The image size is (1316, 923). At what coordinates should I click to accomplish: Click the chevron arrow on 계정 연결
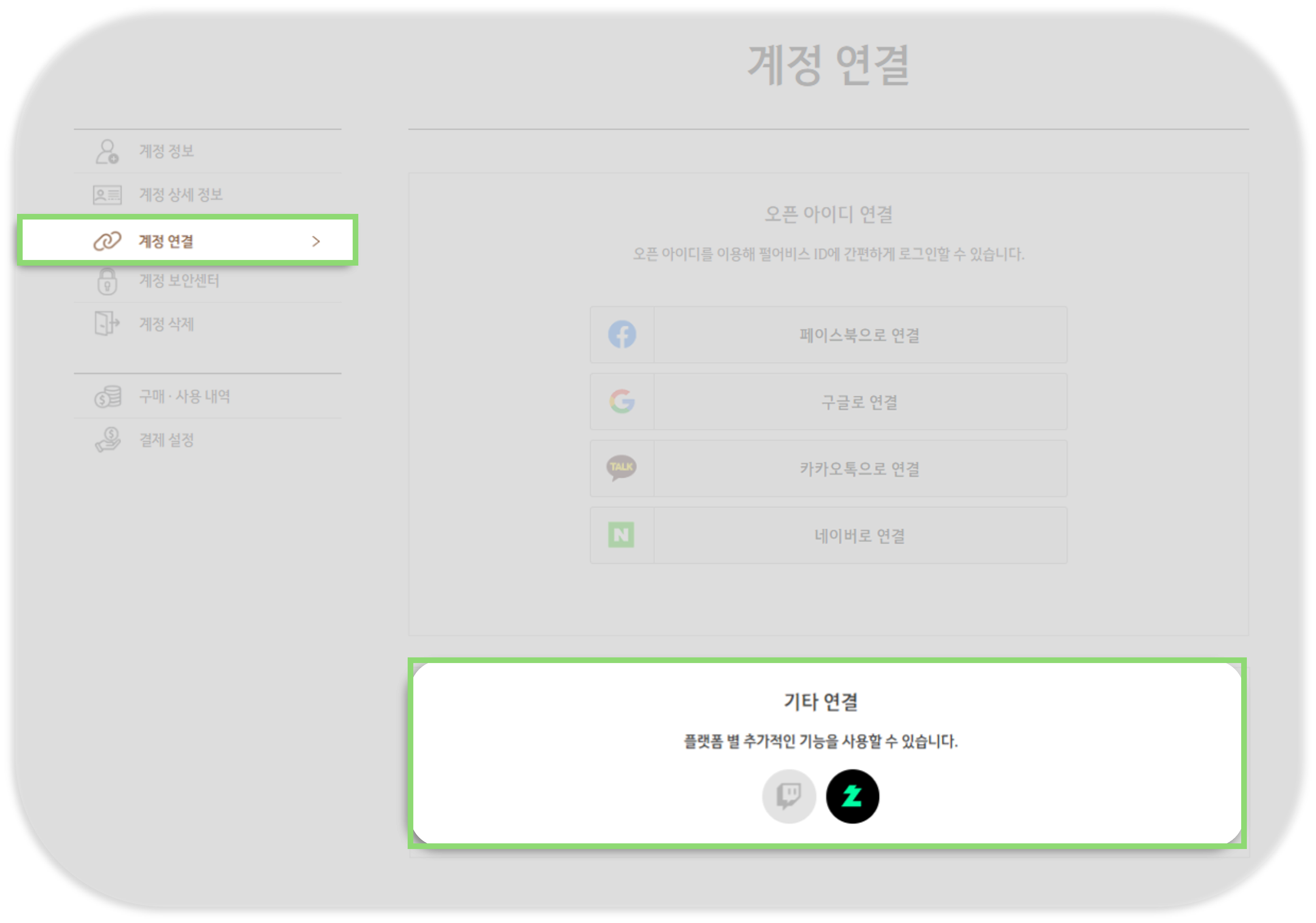point(316,241)
